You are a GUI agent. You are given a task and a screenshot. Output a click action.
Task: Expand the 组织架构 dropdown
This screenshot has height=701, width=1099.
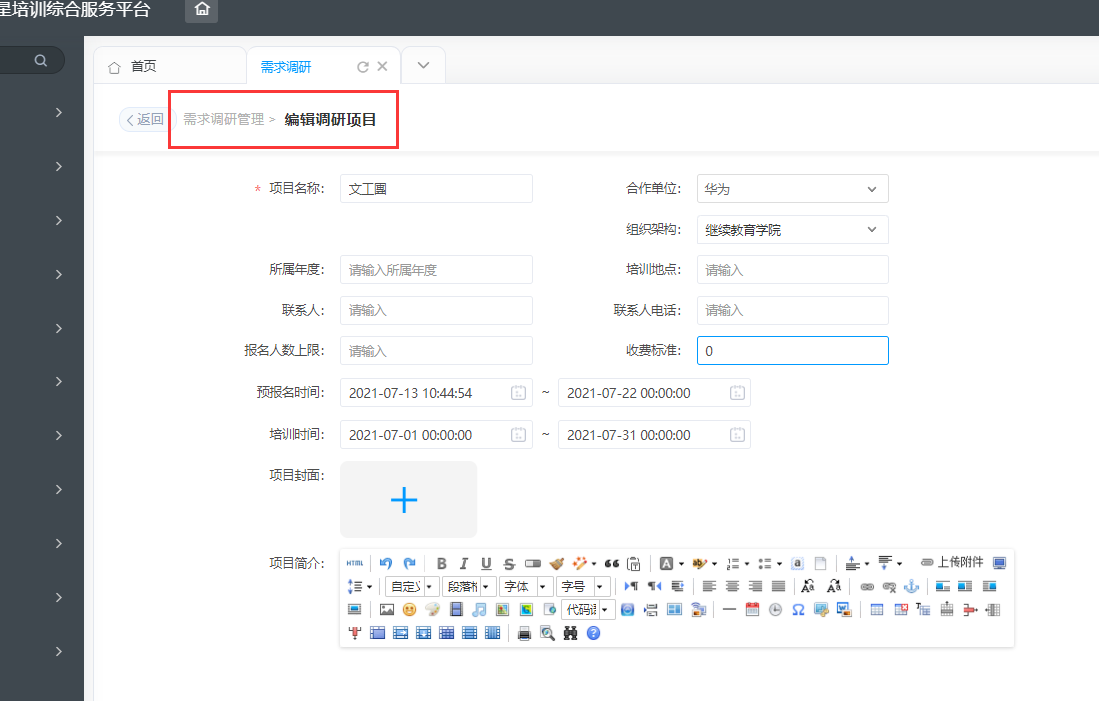pos(792,230)
